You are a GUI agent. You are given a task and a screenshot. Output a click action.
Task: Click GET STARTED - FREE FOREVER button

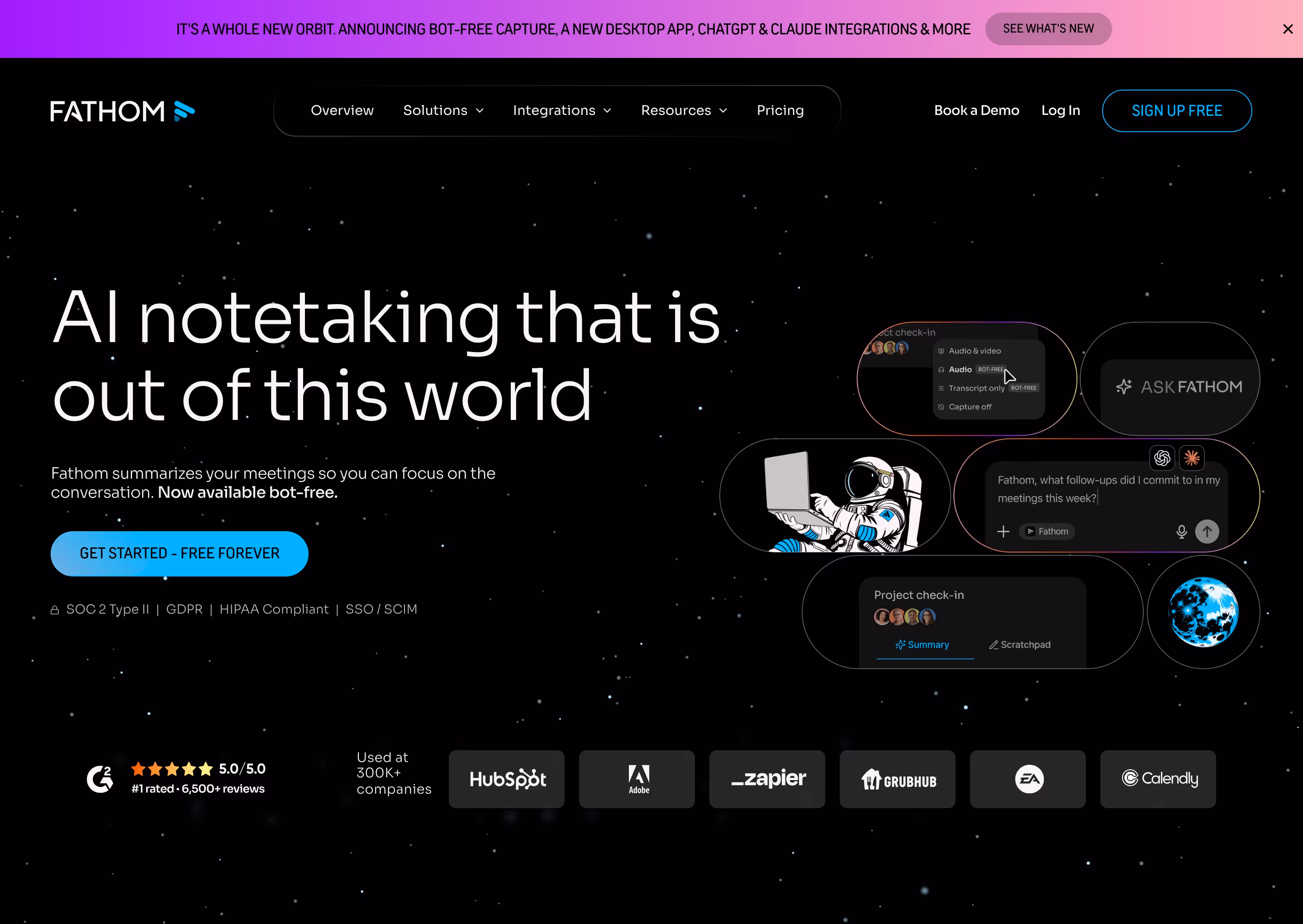179,553
